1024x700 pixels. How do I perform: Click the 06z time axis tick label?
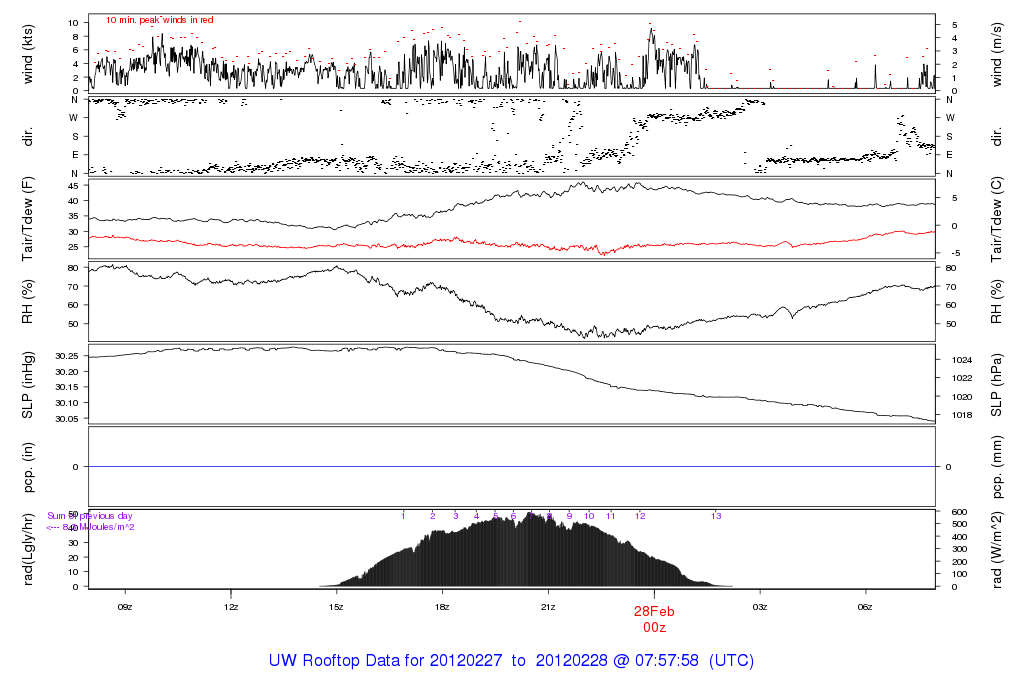pos(866,607)
